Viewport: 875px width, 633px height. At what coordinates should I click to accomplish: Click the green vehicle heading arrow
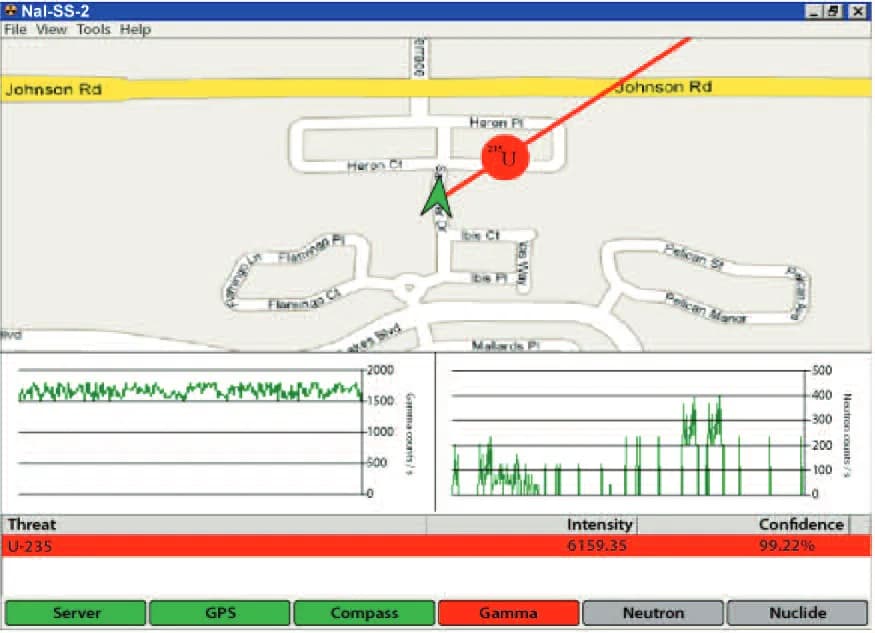[x=437, y=196]
